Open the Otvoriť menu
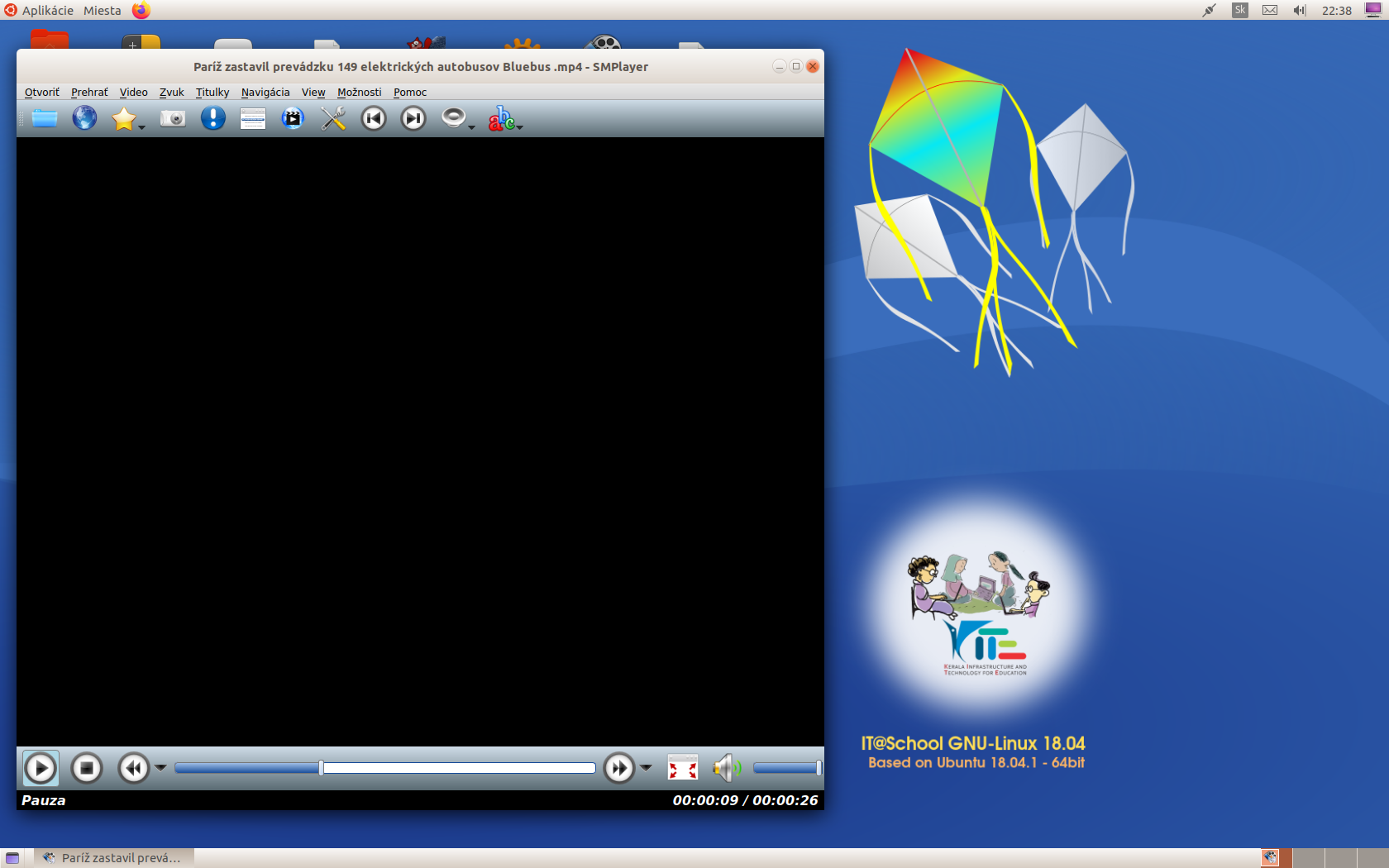This screenshot has width=1389, height=868. click(x=42, y=92)
